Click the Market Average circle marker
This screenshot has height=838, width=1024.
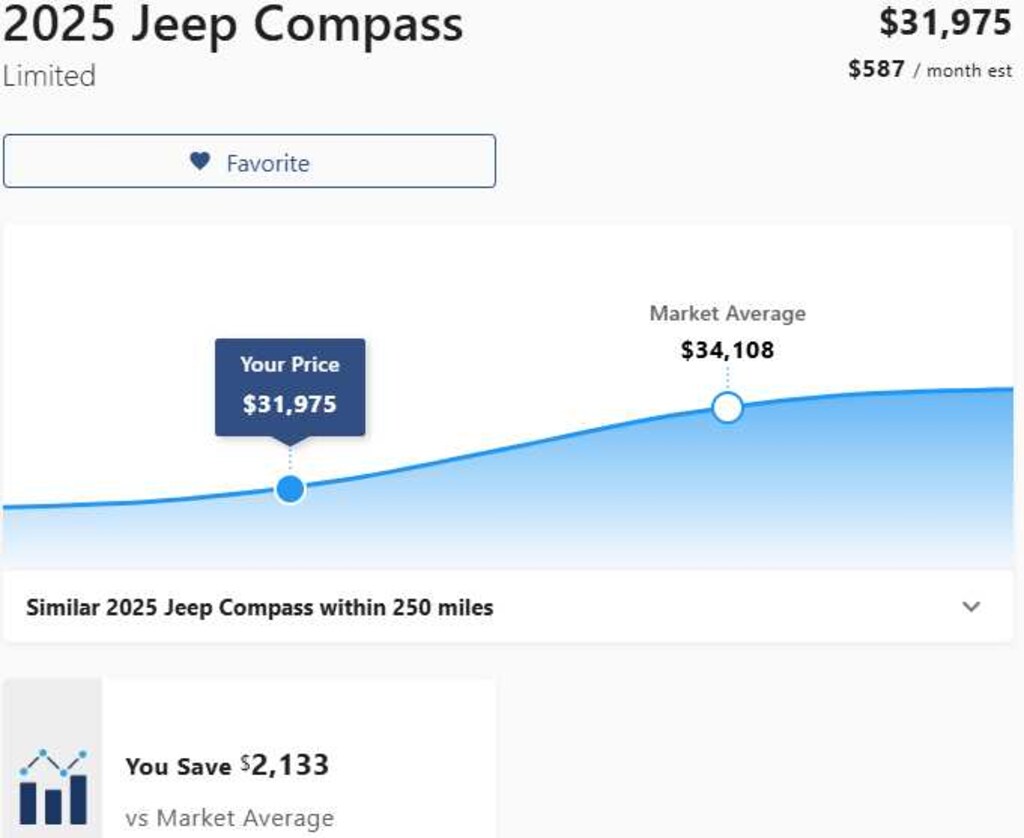tap(727, 407)
